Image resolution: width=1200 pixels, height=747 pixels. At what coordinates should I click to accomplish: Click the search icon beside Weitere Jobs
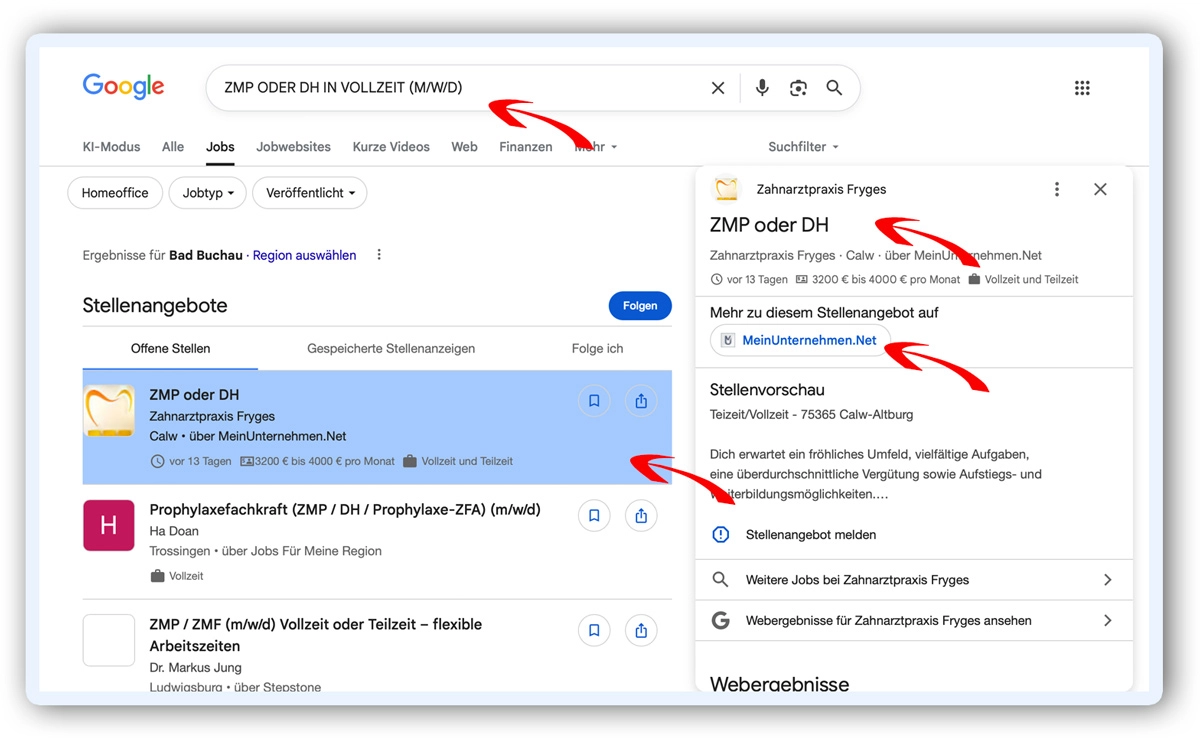pos(720,580)
